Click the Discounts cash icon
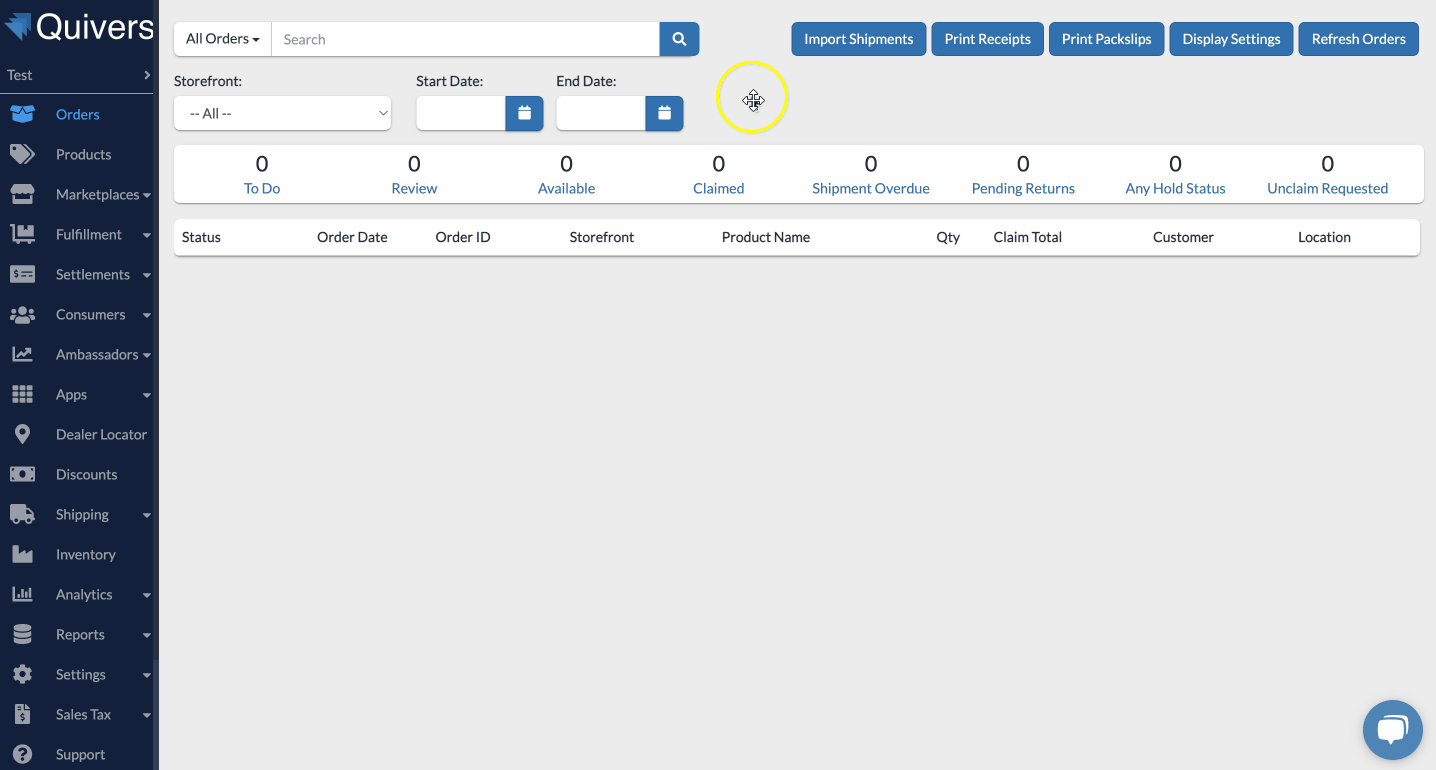 coord(22,474)
